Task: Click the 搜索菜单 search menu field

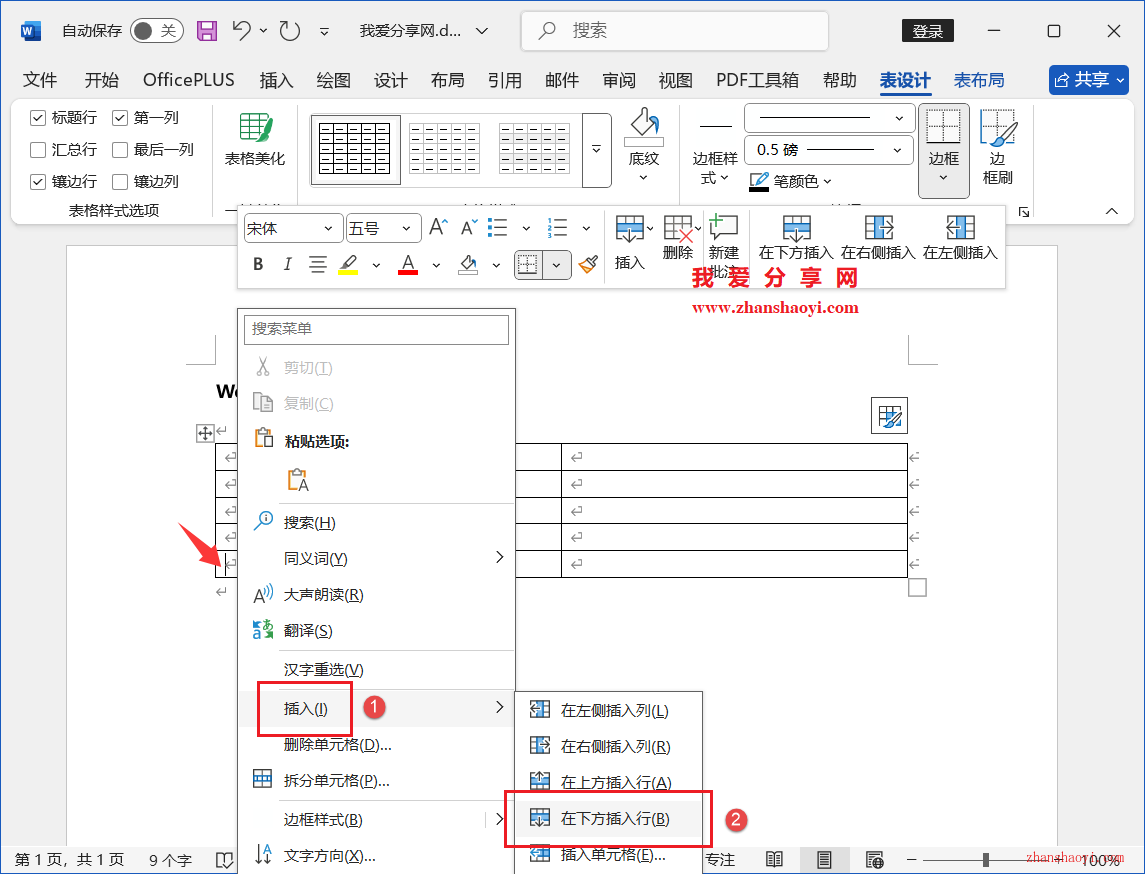Action: (x=376, y=329)
